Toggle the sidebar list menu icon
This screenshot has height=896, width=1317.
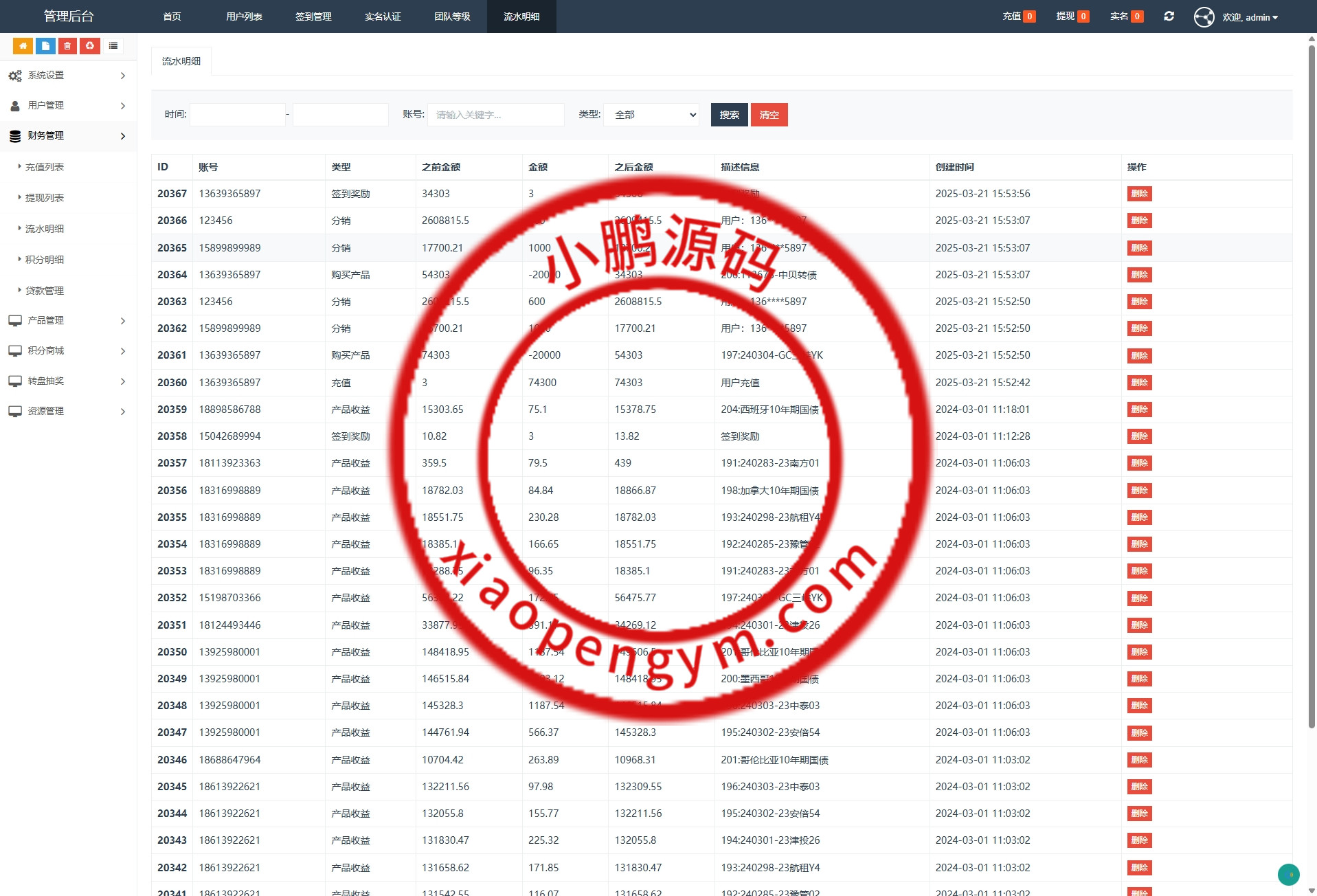coord(113,46)
